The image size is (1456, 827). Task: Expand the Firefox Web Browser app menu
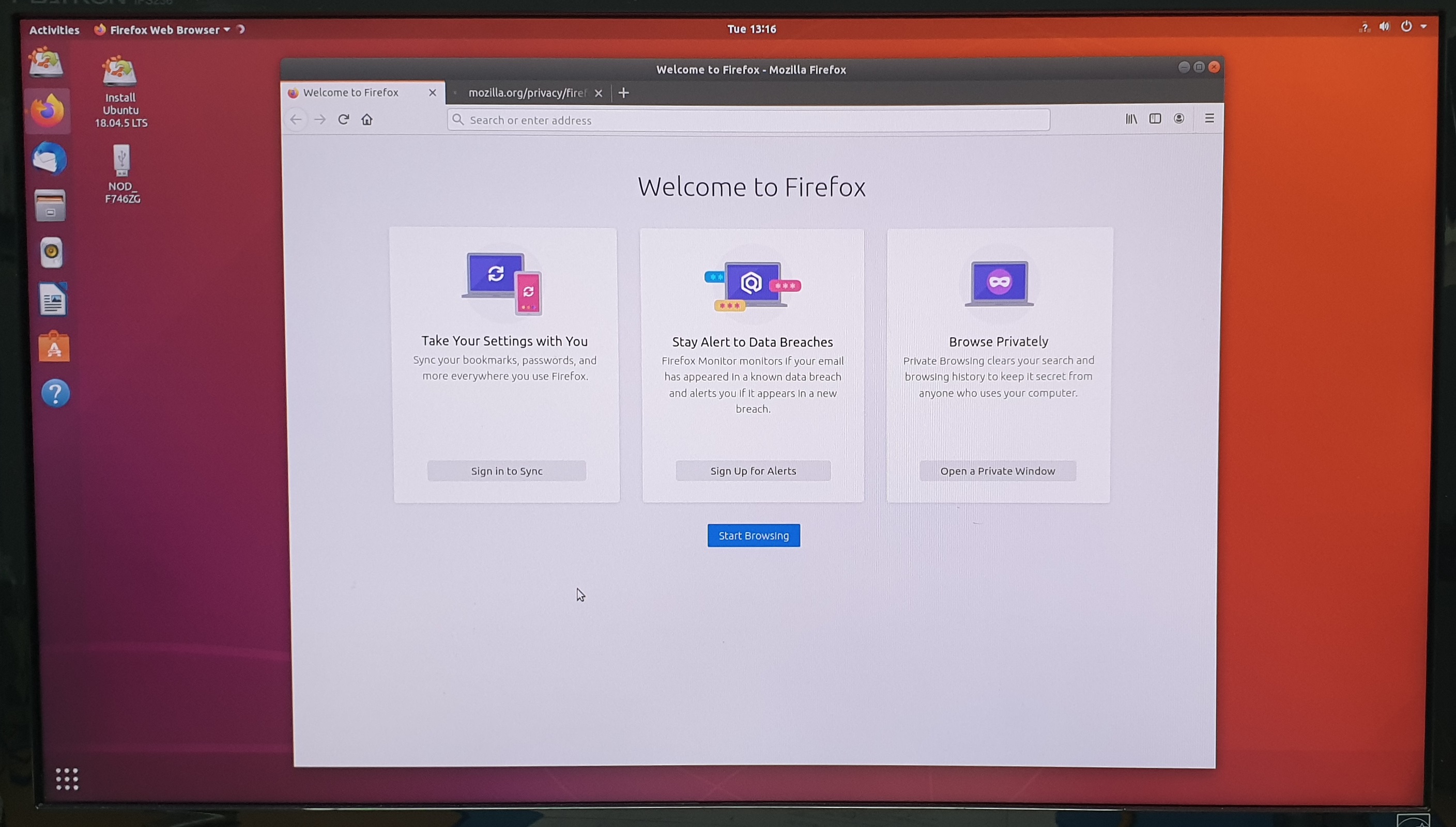(x=164, y=29)
